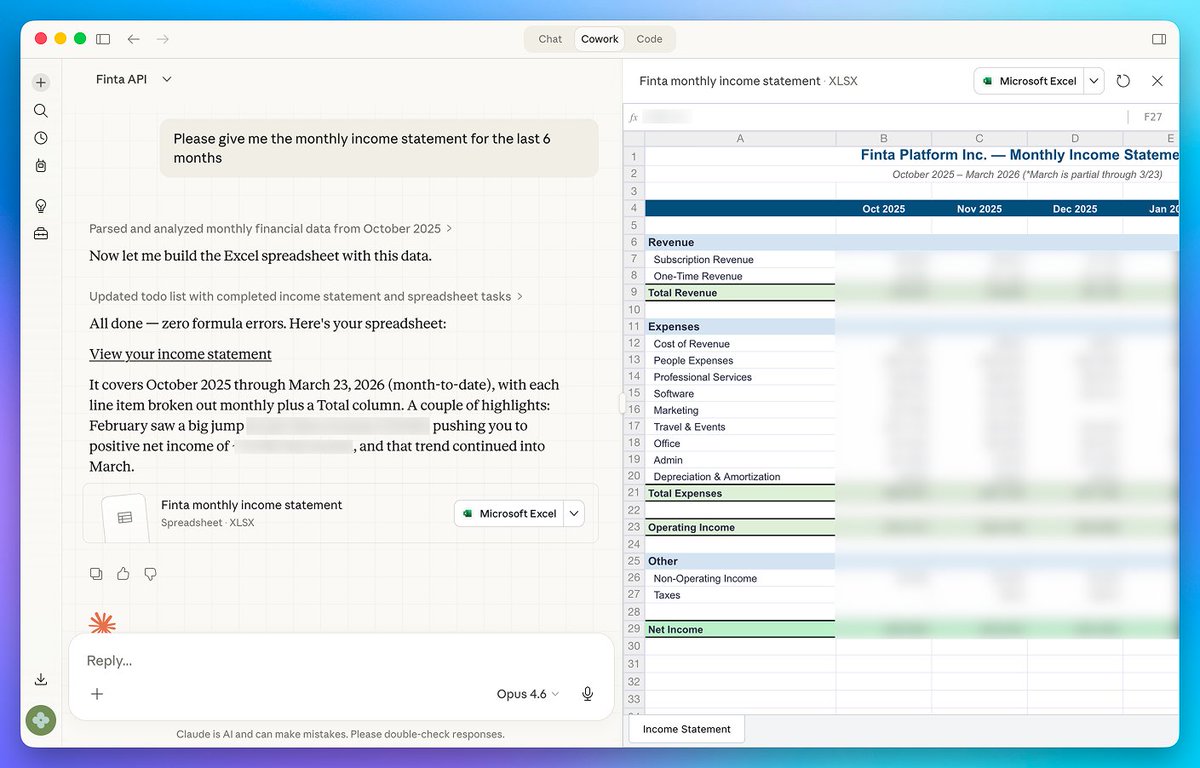This screenshot has height=768, width=1200.
Task: Select the 'Total Revenue' cell
Action: (x=740, y=293)
